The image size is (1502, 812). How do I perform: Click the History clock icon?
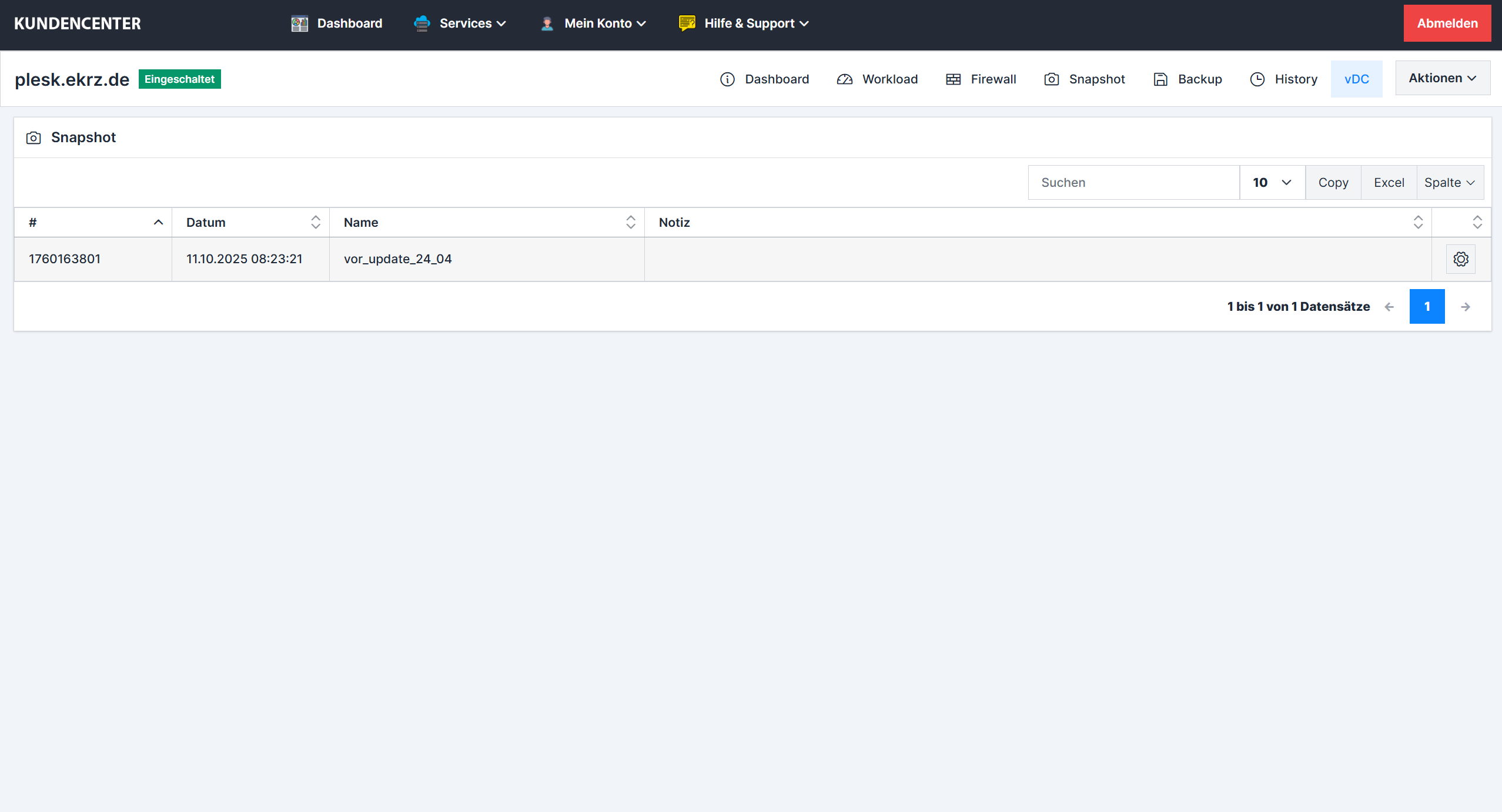point(1257,79)
